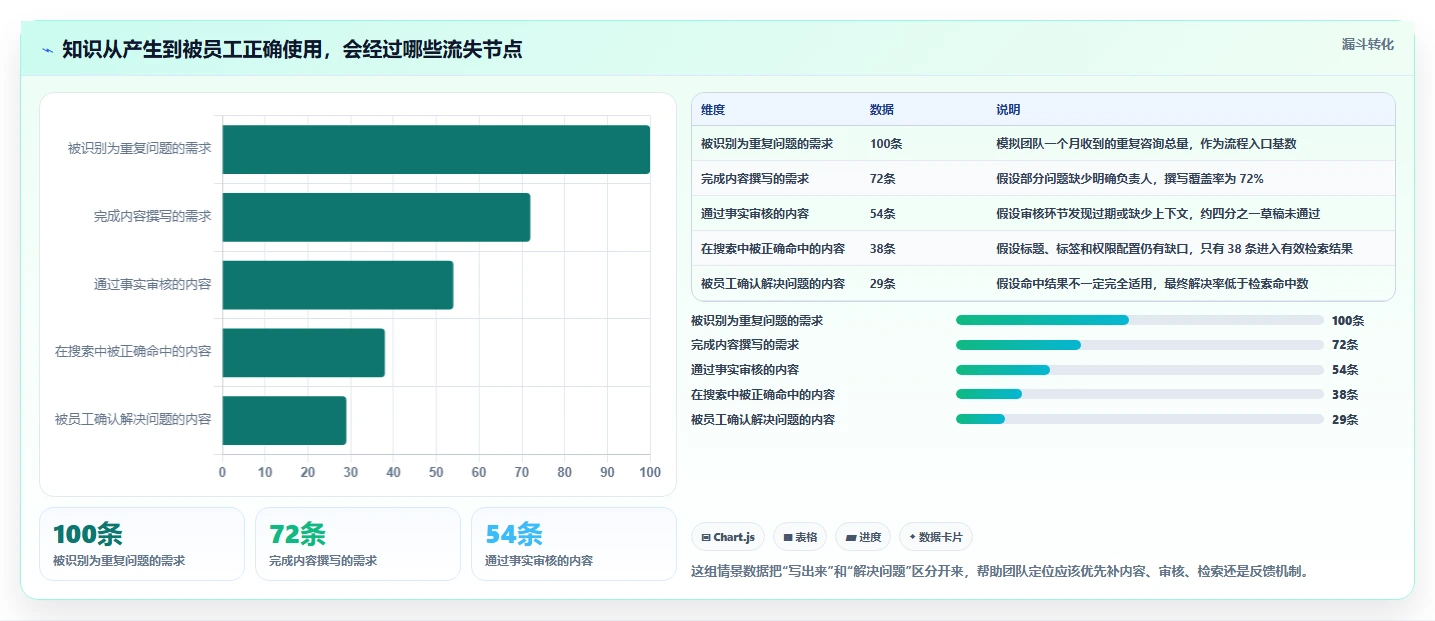Image resolution: width=1435 pixels, height=621 pixels.
Task: Click the x-axis tick label 50
Action: (436, 472)
